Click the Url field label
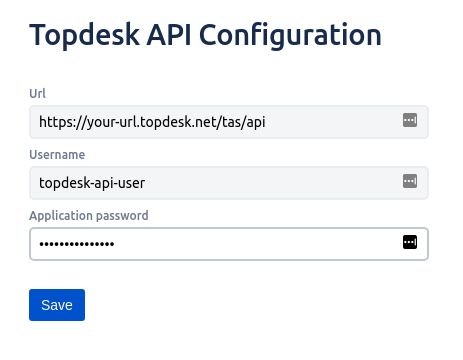The height and width of the screenshot is (360, 463). pos(37,93)
